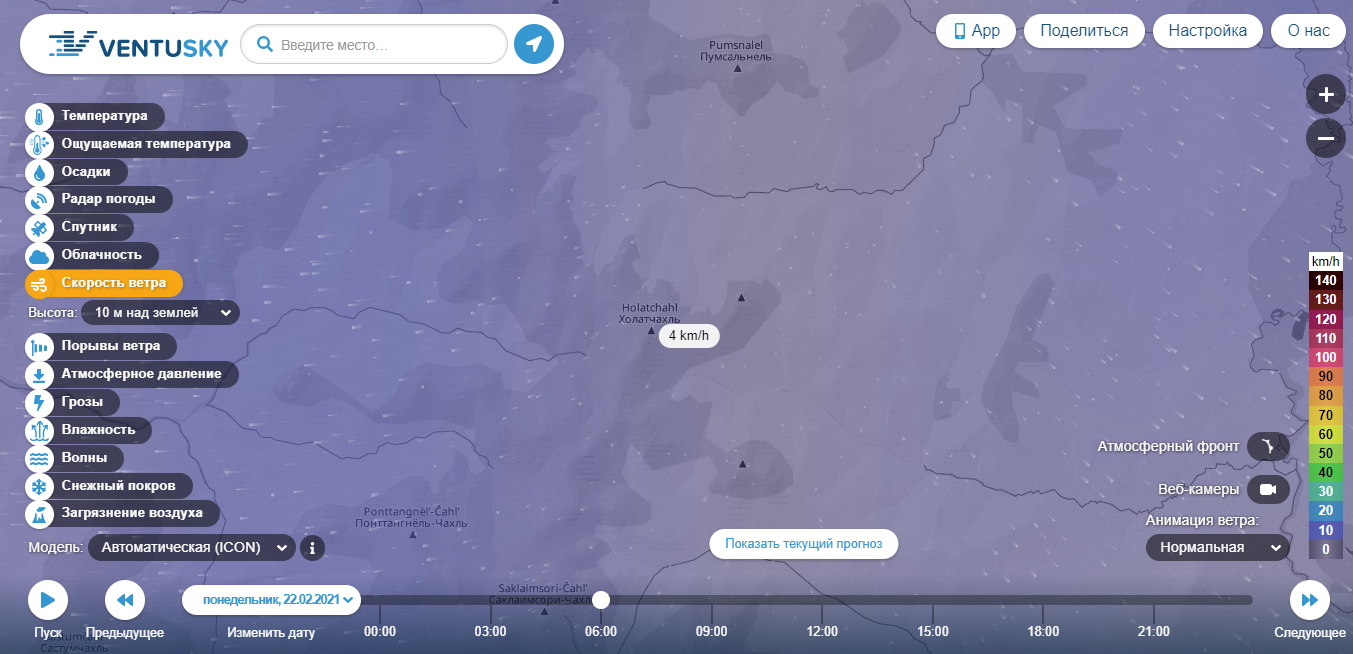Expand the model dropdown Автоматическая (ICON)
This screenshot has height=654, width=1353.
click(192, 548)
